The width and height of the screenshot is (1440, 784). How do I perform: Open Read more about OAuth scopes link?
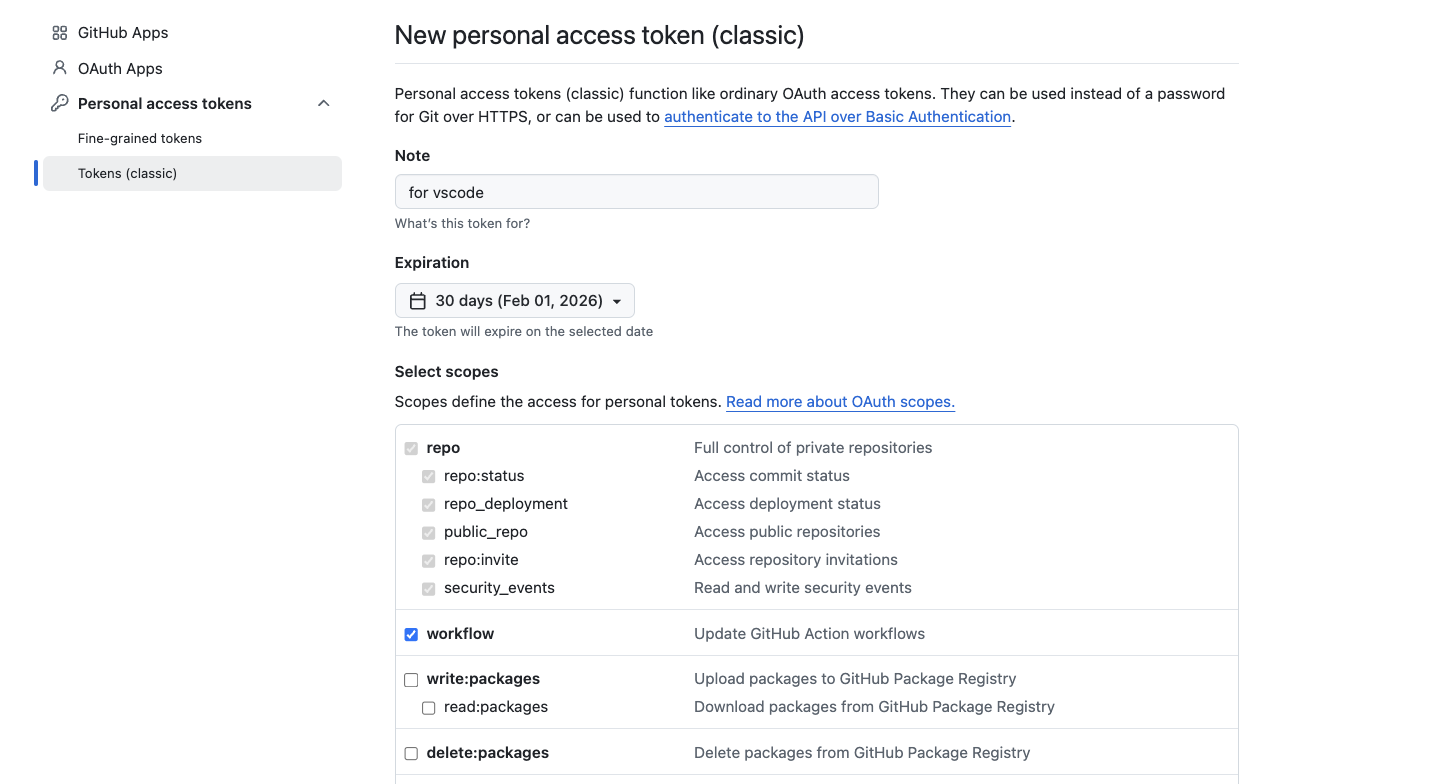(840, 402)
